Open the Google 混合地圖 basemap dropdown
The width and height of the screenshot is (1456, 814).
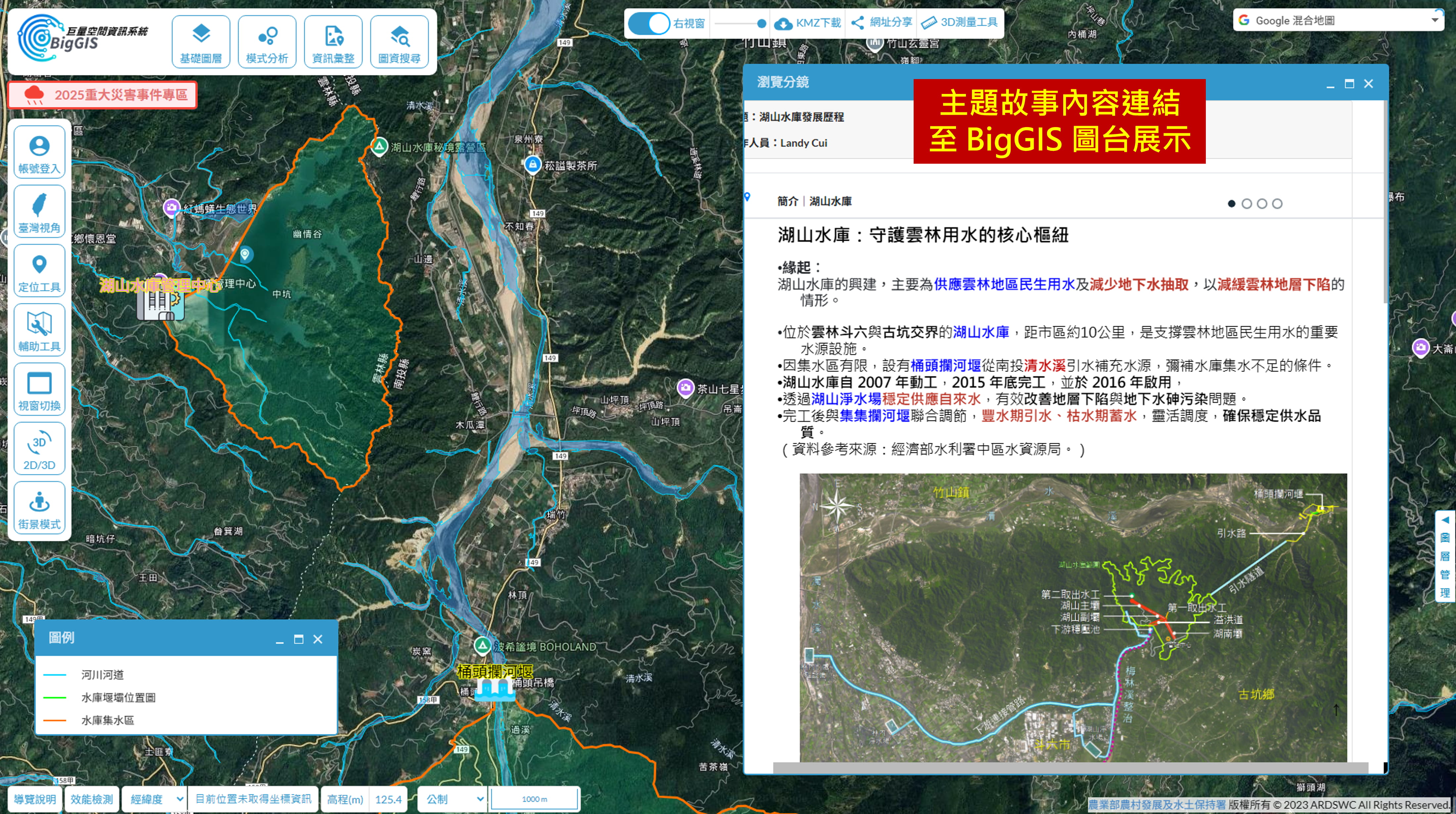[x=1337, y=21]
